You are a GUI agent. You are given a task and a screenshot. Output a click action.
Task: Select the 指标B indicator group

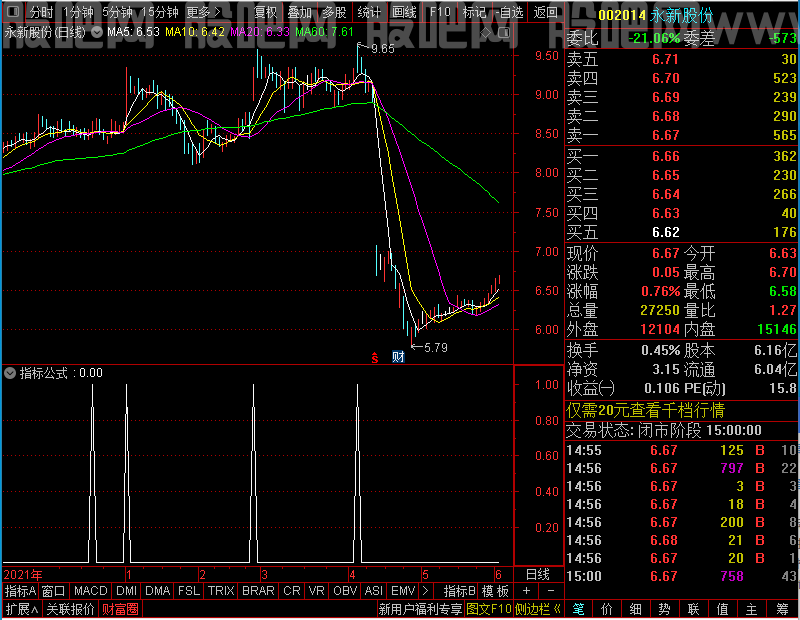click(x=460, y=591)
